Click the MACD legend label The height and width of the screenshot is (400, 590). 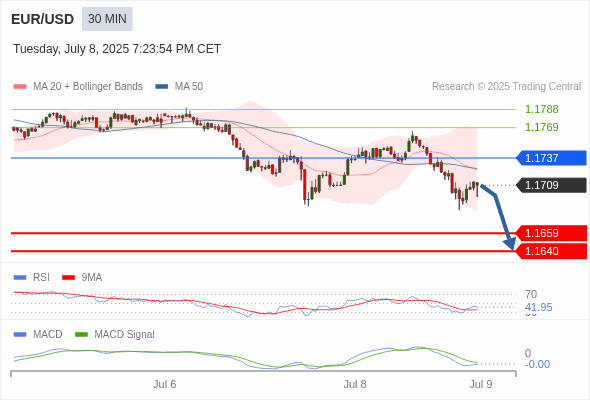48,335
